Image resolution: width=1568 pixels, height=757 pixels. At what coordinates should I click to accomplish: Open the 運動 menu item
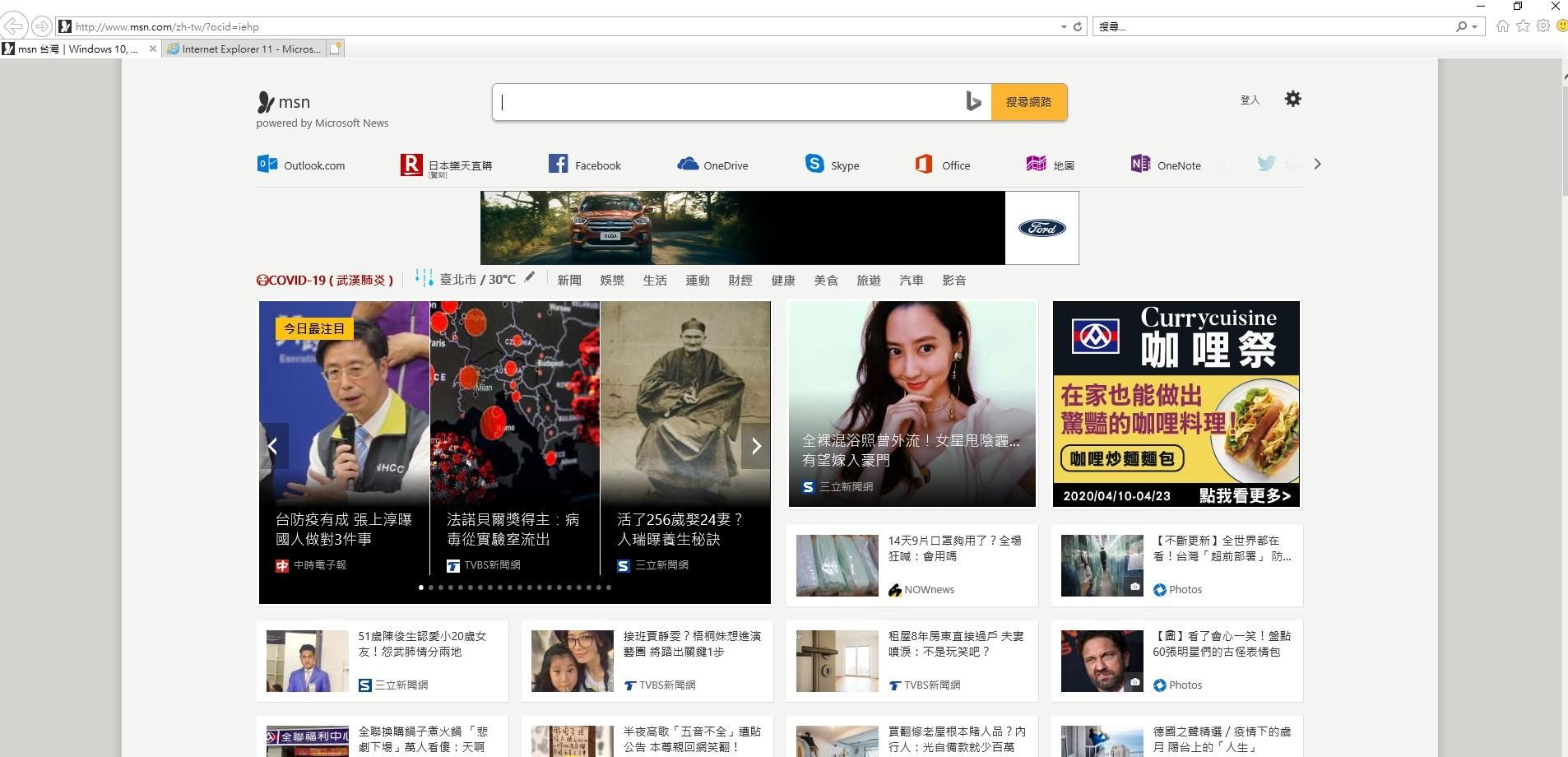click(x=698, y=280)
